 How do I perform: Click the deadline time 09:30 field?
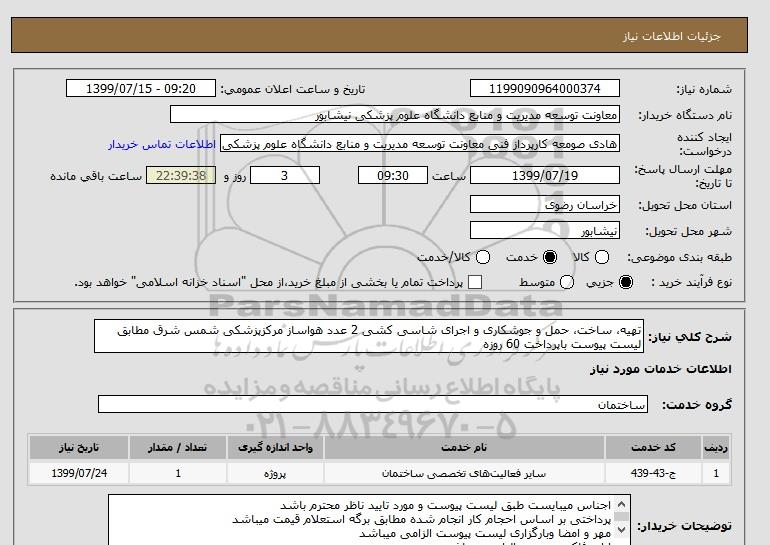[393, 175]
